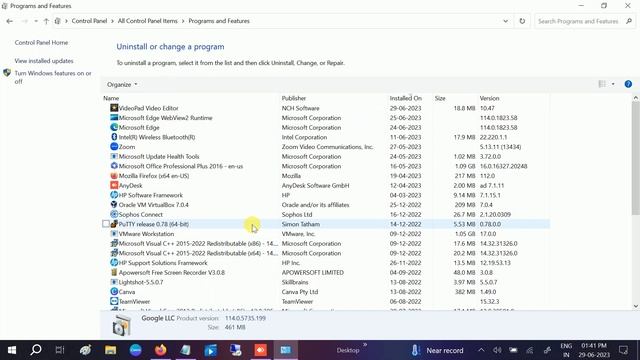This screenshot has height=360, width=640.
Task: Open the taskbar clock showing 01:41 PM
Action: pos(594,350)
